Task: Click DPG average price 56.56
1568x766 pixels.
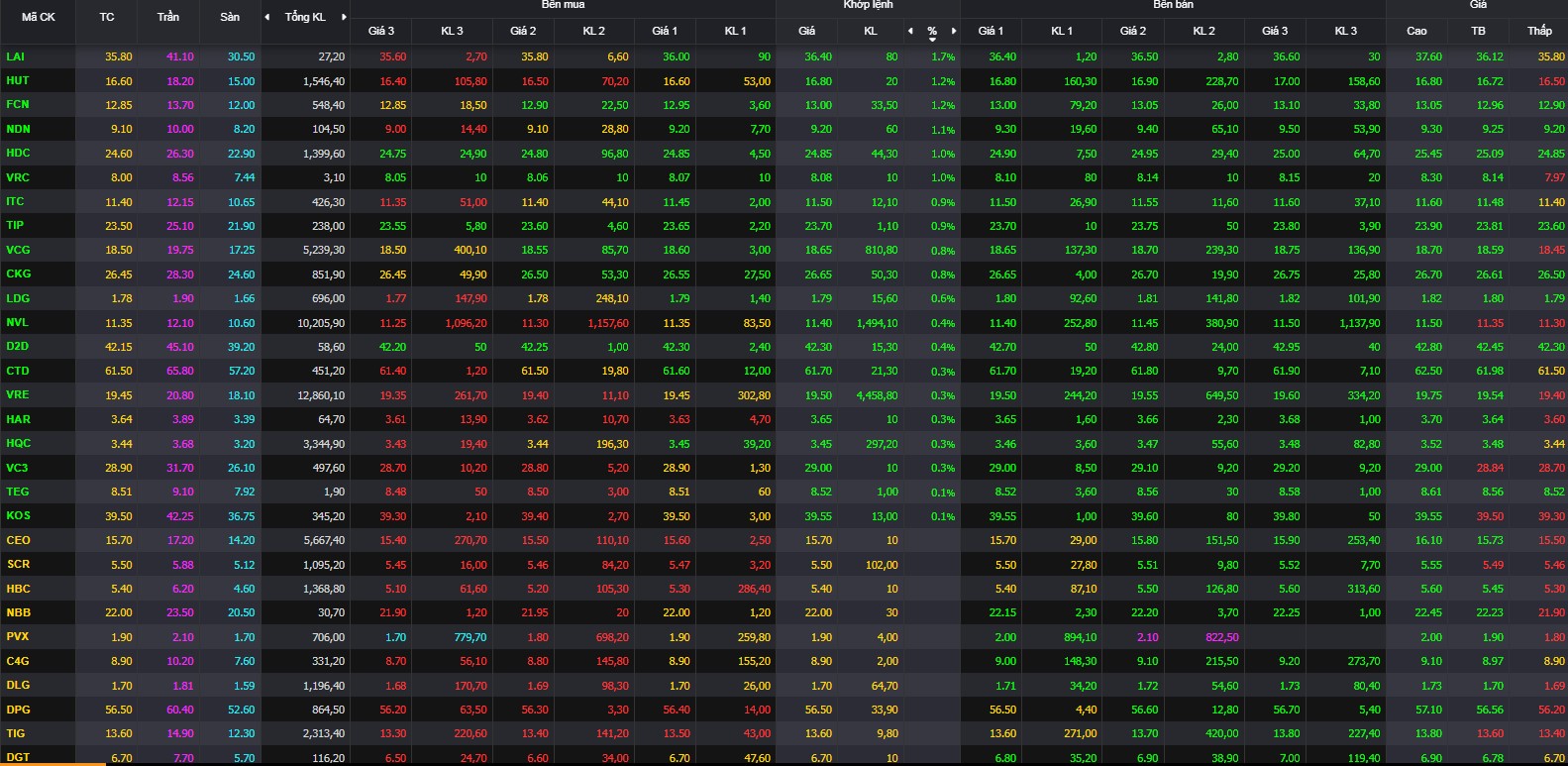Action: pos(1490,711)
